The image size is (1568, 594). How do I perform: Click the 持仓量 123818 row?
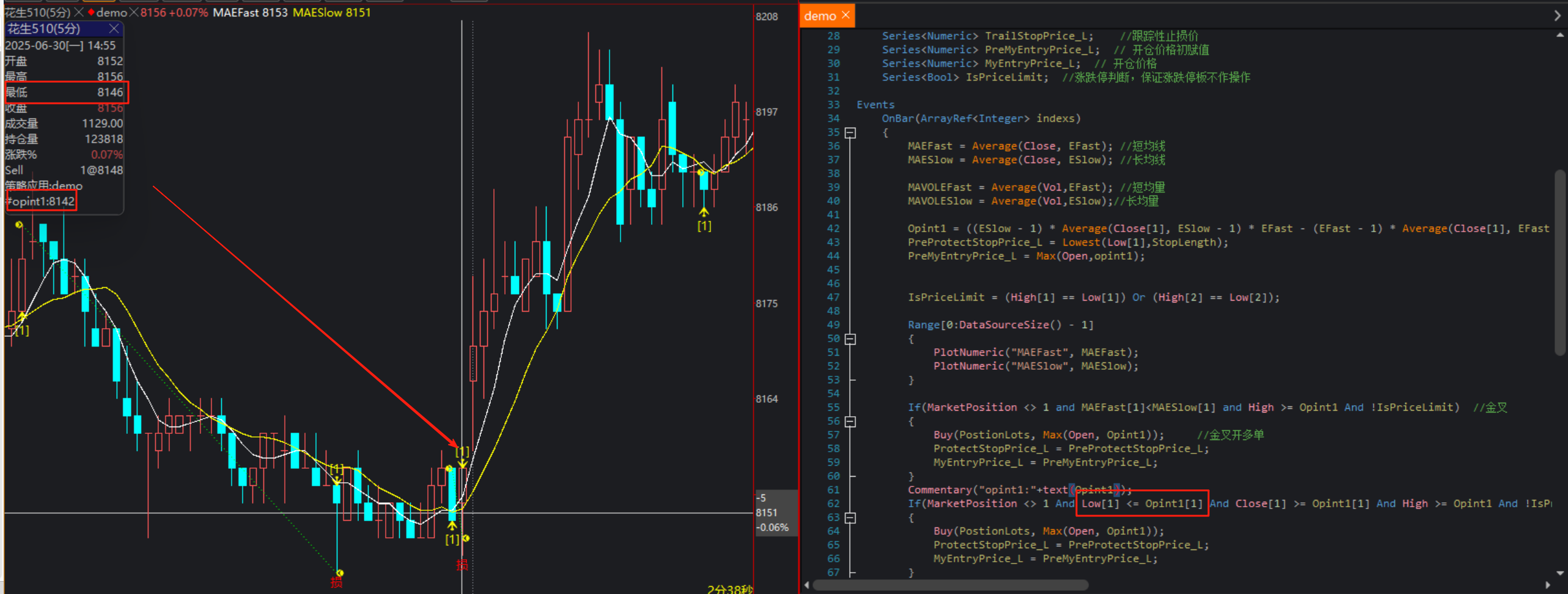tap(64, 139)
